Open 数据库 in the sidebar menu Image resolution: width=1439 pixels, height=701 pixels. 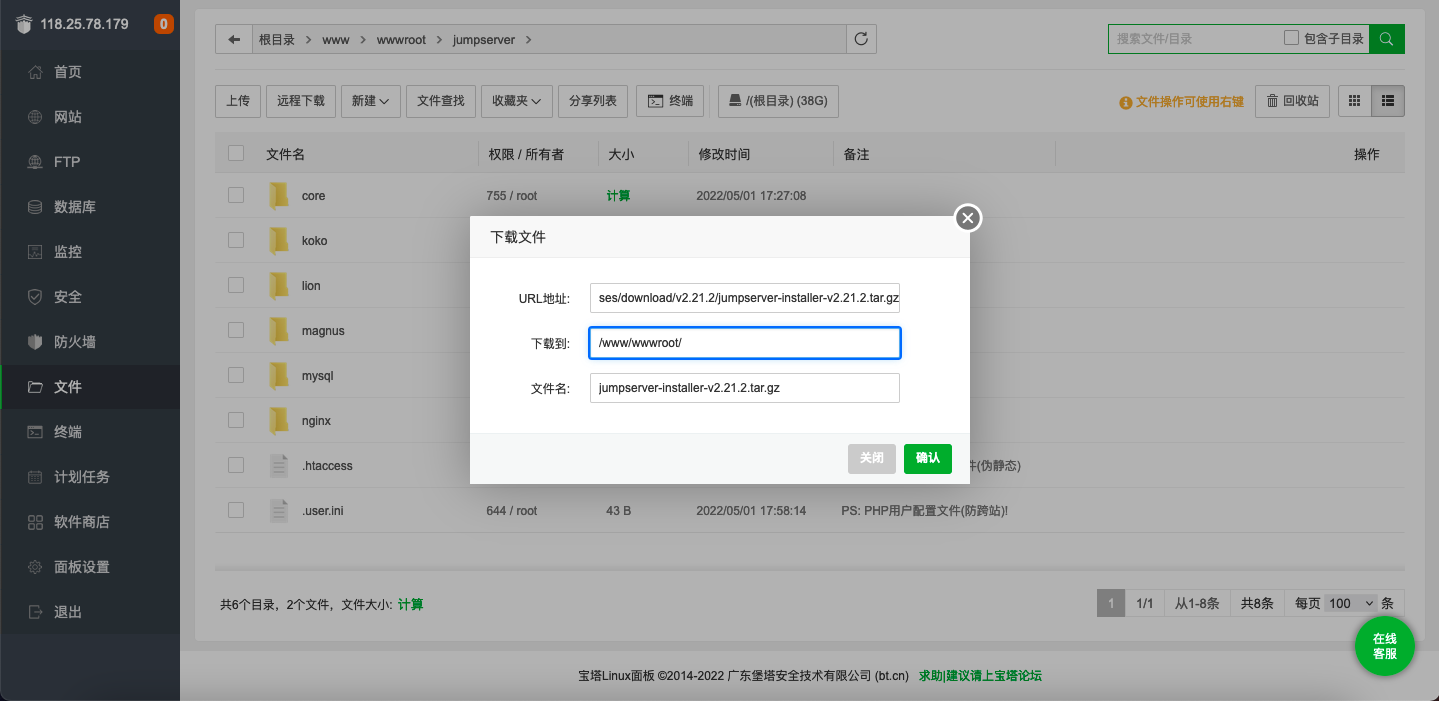(90, 207)
